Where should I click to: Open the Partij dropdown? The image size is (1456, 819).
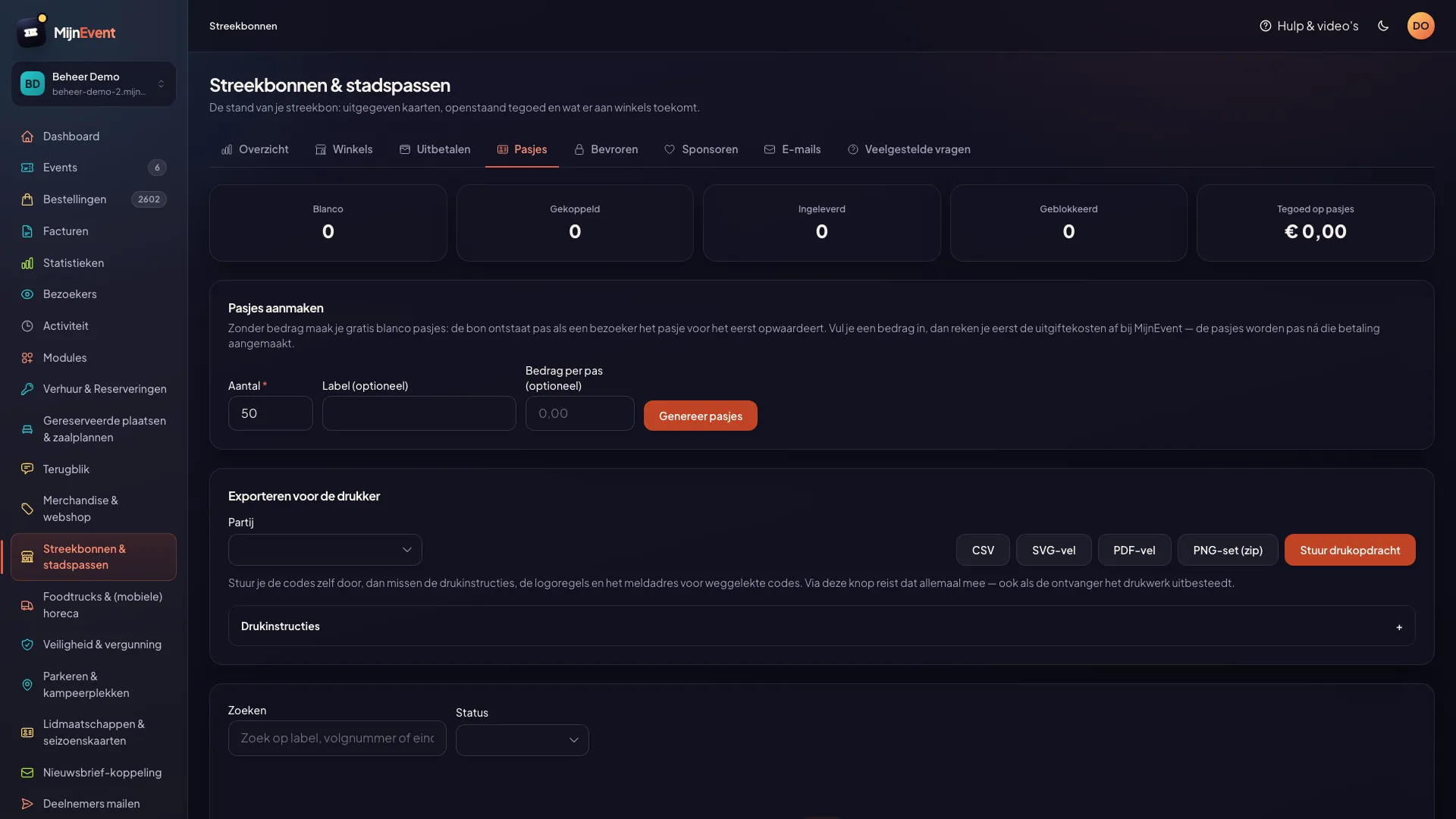[325, 550]
